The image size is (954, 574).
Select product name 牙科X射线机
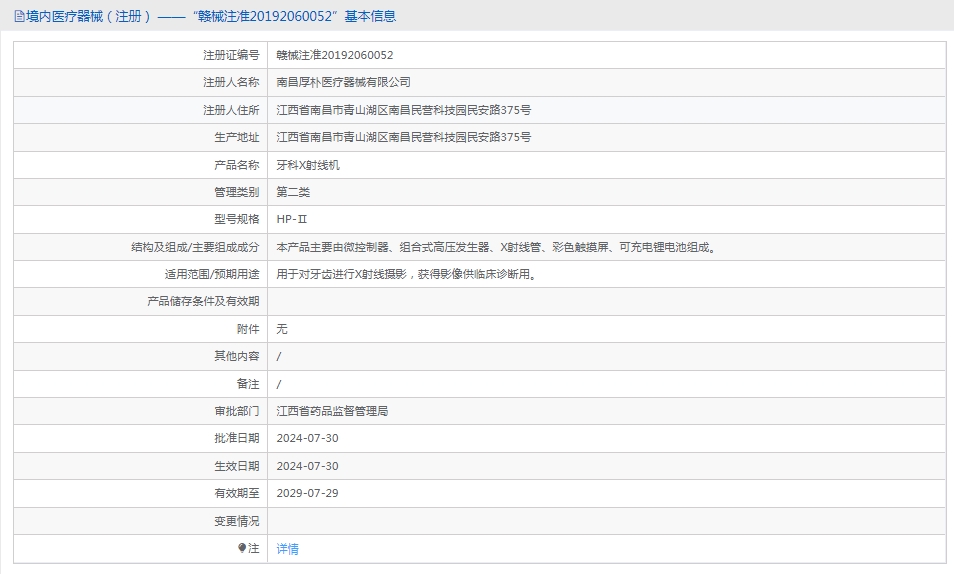(308, 165)
